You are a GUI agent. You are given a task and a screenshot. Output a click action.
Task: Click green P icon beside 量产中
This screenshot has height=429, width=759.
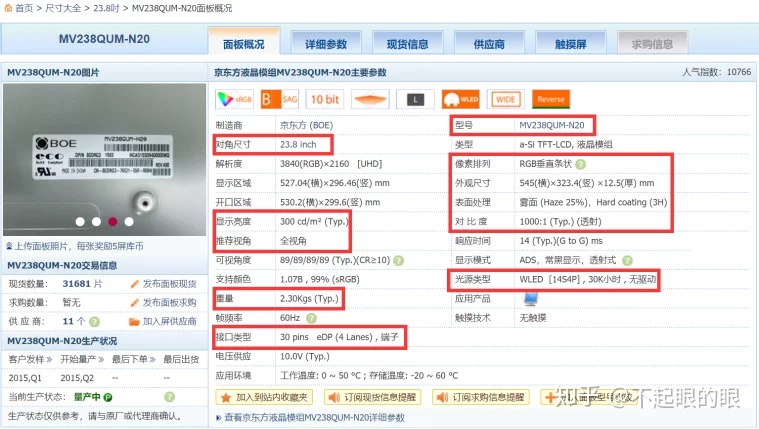coord(108,397)
